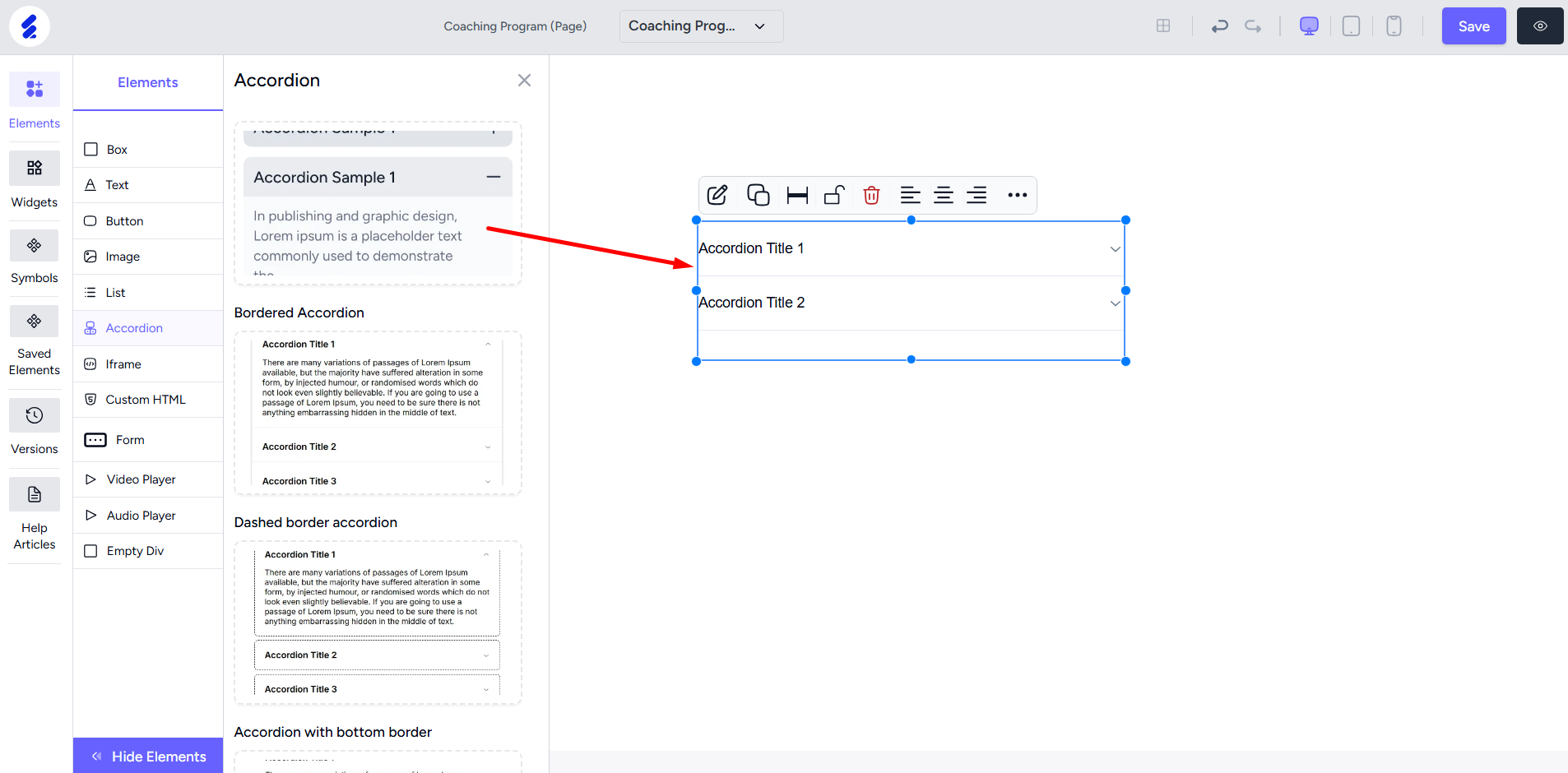
Task: Select the Accordion element
Action: point(148,328)
